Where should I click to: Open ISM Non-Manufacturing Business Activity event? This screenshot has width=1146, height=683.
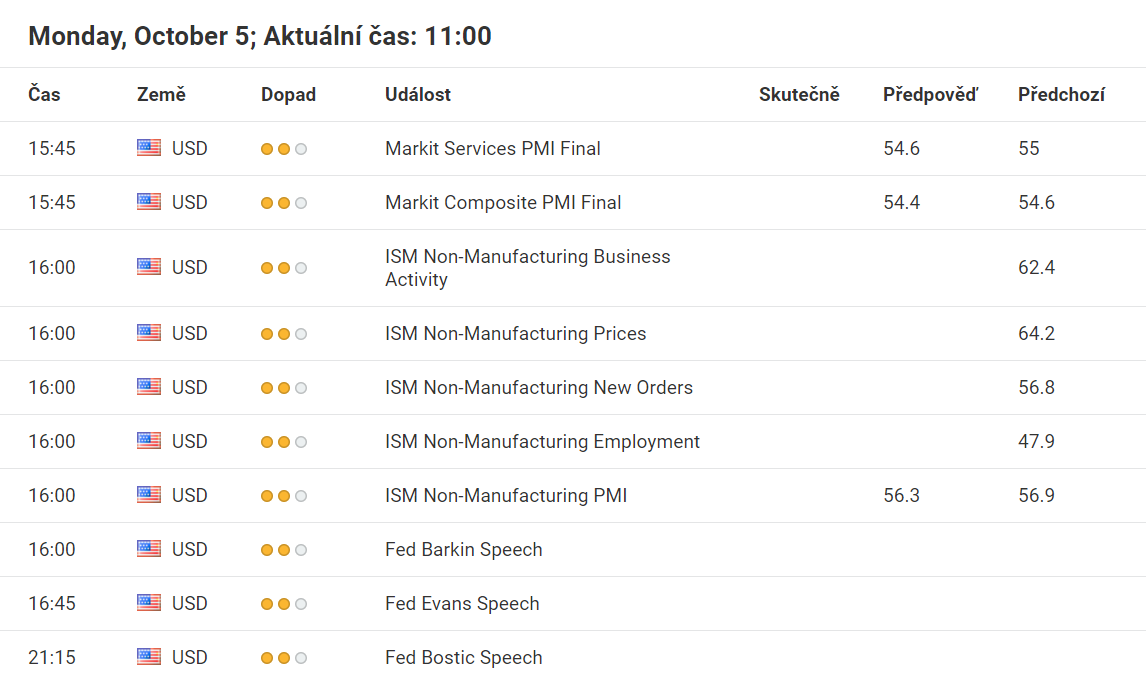point(528,268)
